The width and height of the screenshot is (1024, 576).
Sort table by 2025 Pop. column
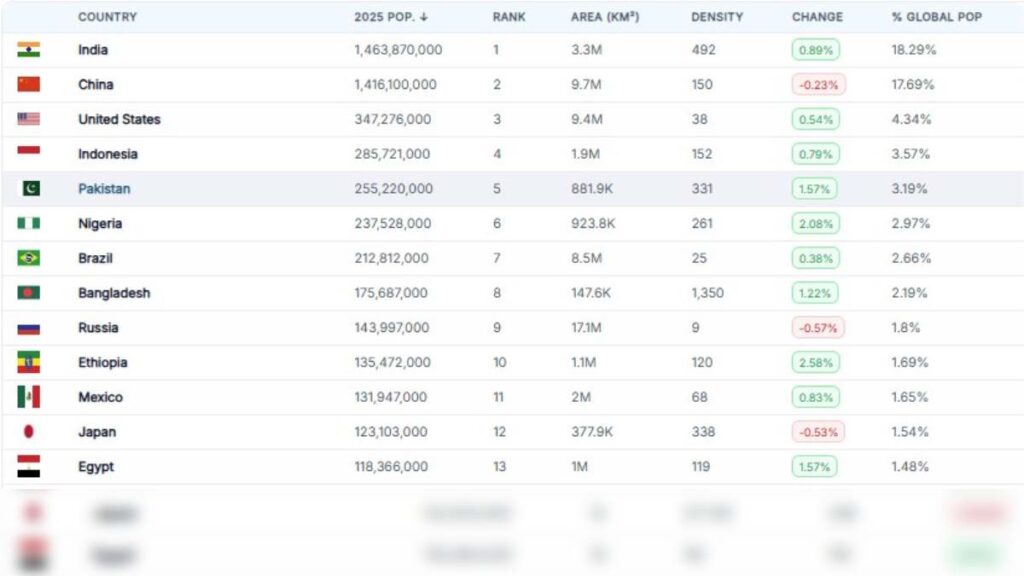pyautogui.click(x=391, y=17)
